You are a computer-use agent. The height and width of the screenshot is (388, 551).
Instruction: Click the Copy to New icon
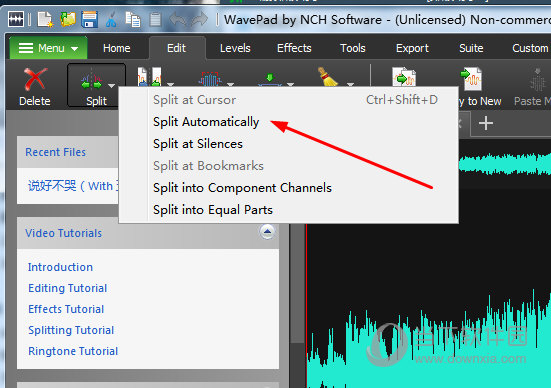(471, 79)
